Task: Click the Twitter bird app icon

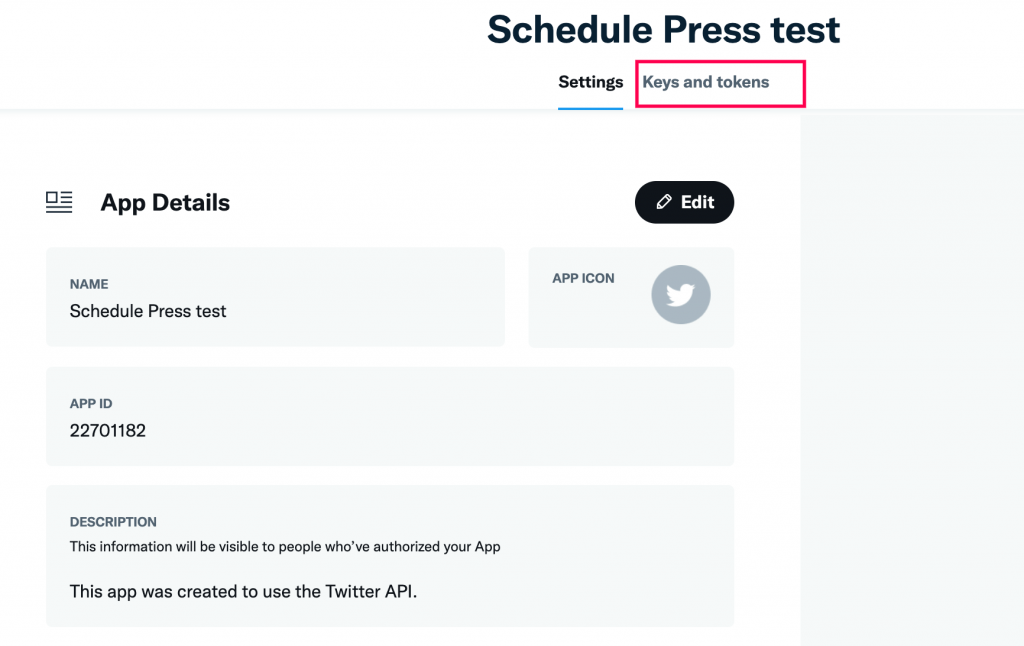Action: (x=680, y=295)
